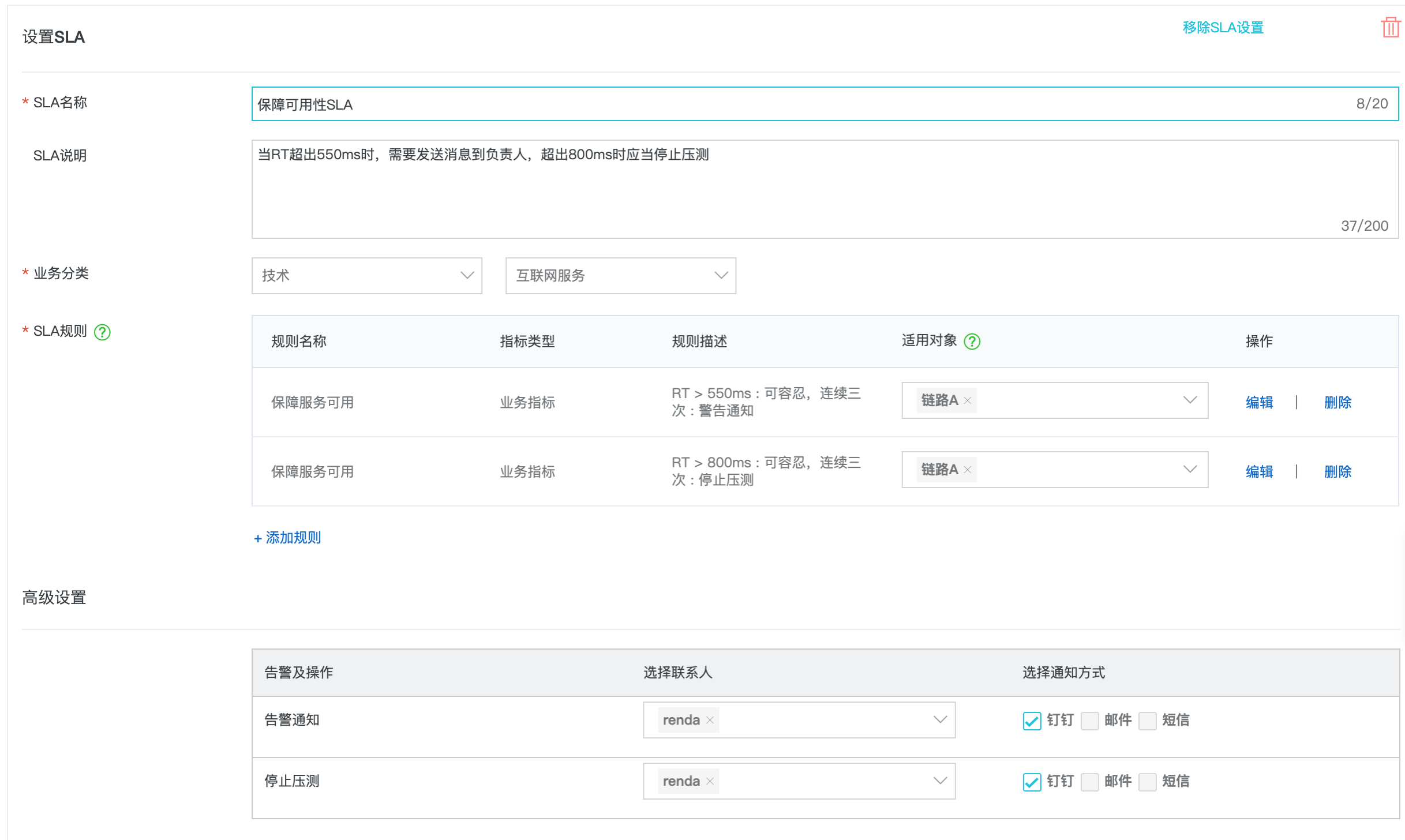Open the 互联网服务 subcategory dropdown
The width and height of the screenshot is (1405, 840).
pyautogui.click(x=620, y=276)
